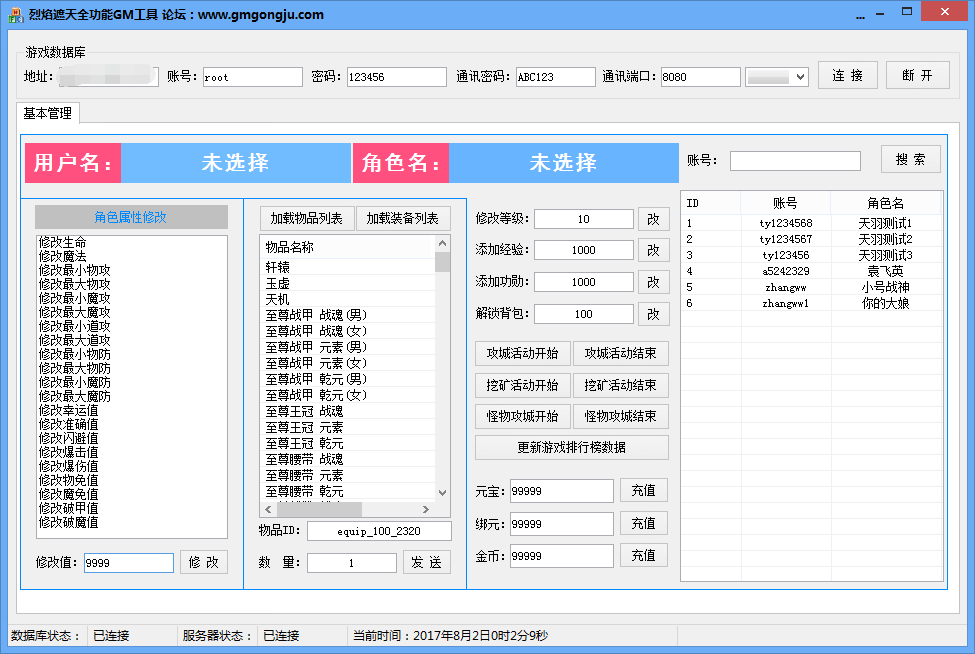Click 更新游戏排行榜数据 button
Screen dimensions: 975x654
click(571, 447)
